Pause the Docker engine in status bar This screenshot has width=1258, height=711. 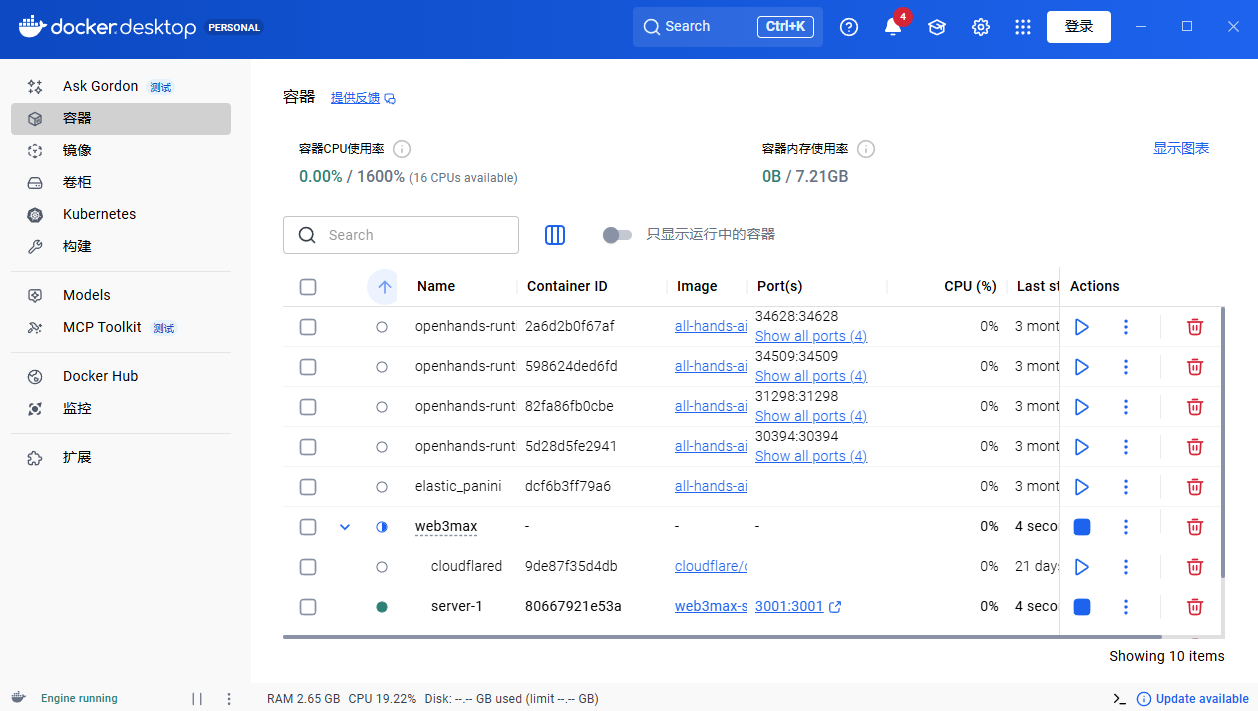pos(197,699)
